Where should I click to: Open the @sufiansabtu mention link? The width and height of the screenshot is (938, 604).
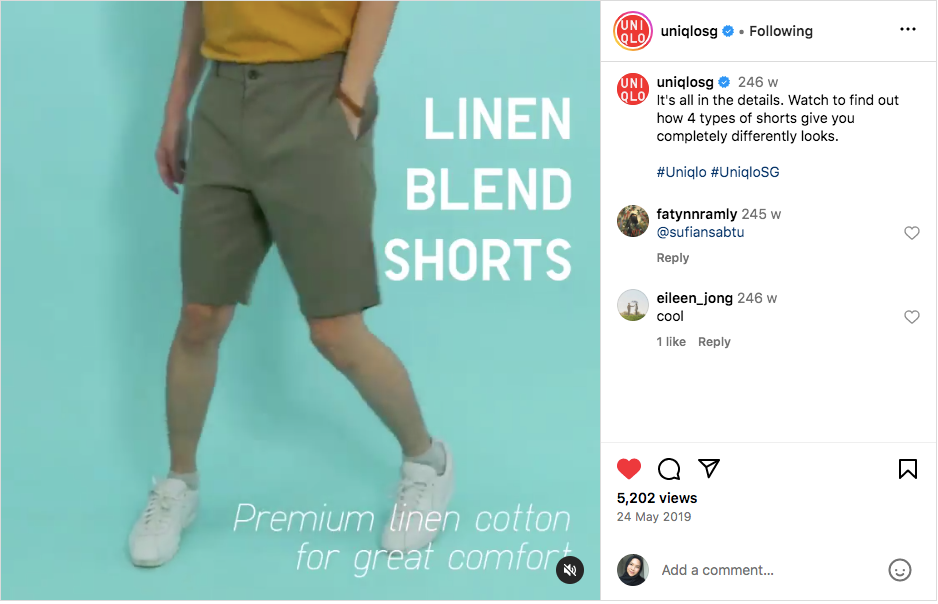coord(700,232)
